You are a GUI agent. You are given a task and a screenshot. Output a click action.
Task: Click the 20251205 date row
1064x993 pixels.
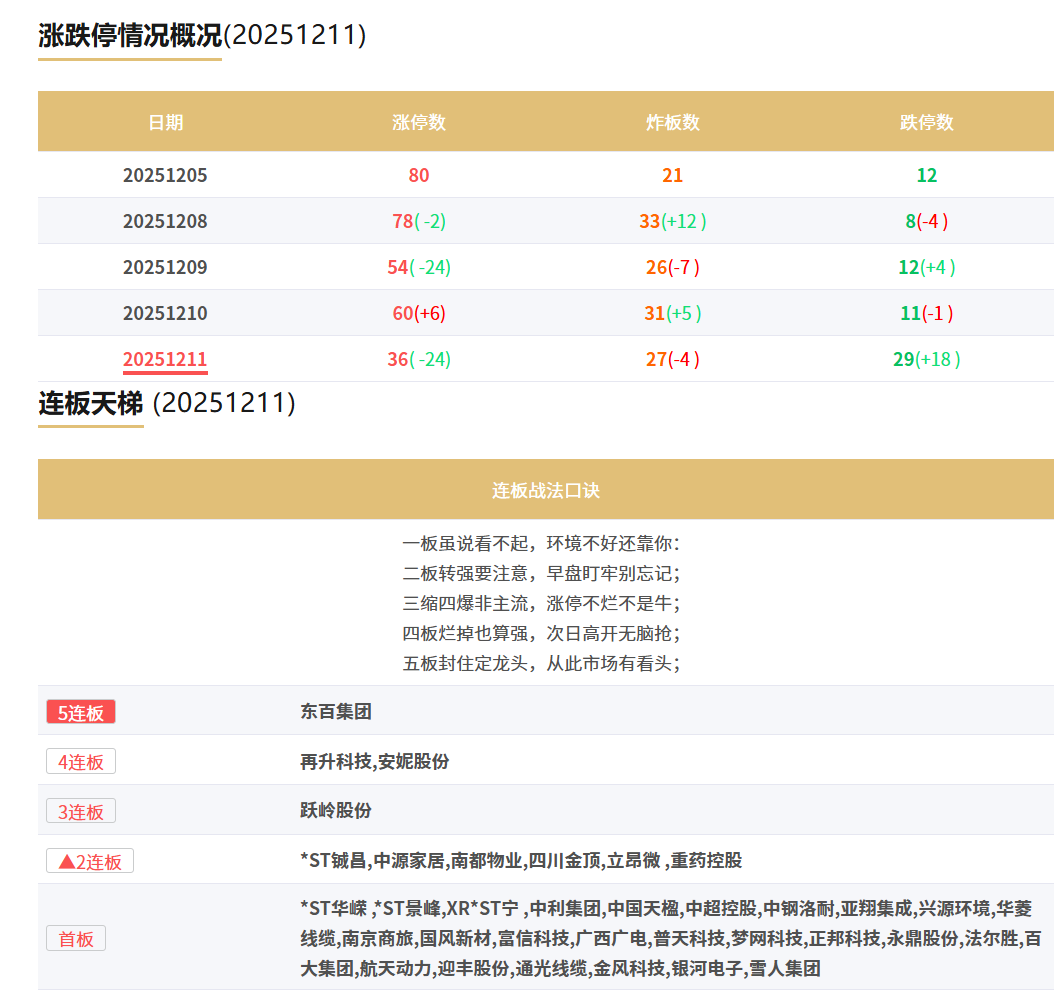(165, 174)
